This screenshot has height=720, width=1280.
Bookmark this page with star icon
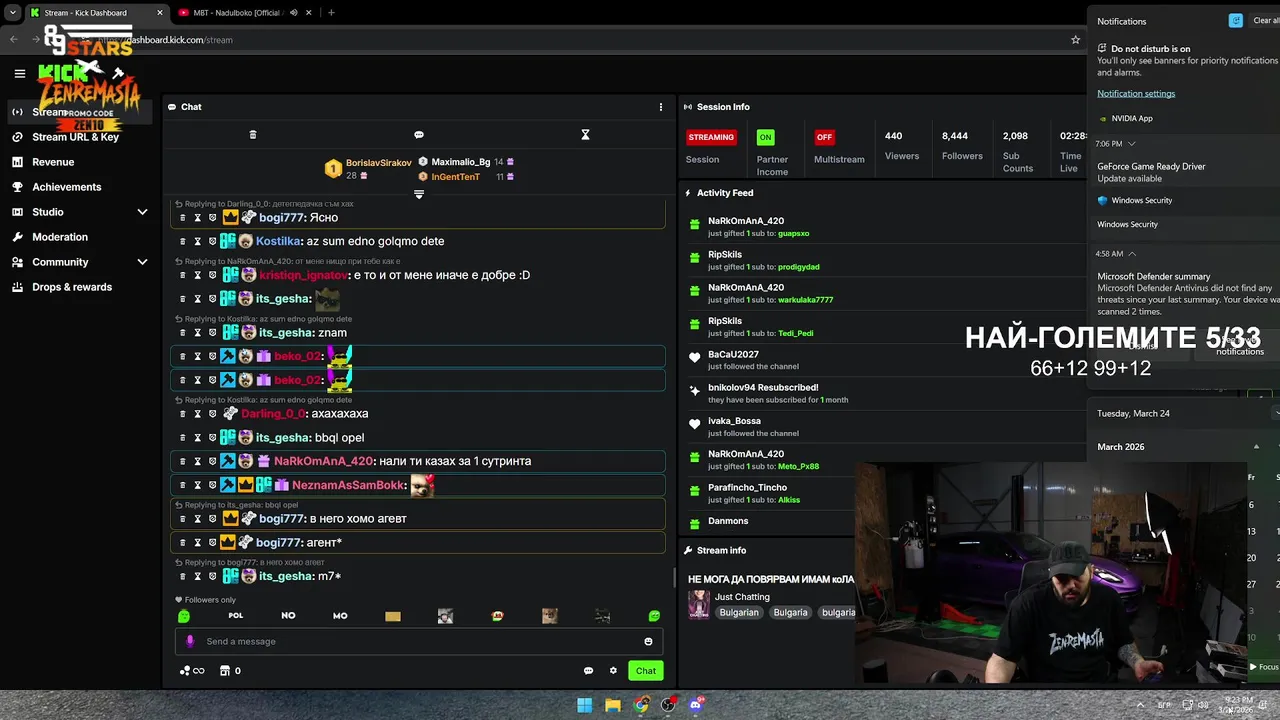pyautogui.click(x=1076, y=40)
